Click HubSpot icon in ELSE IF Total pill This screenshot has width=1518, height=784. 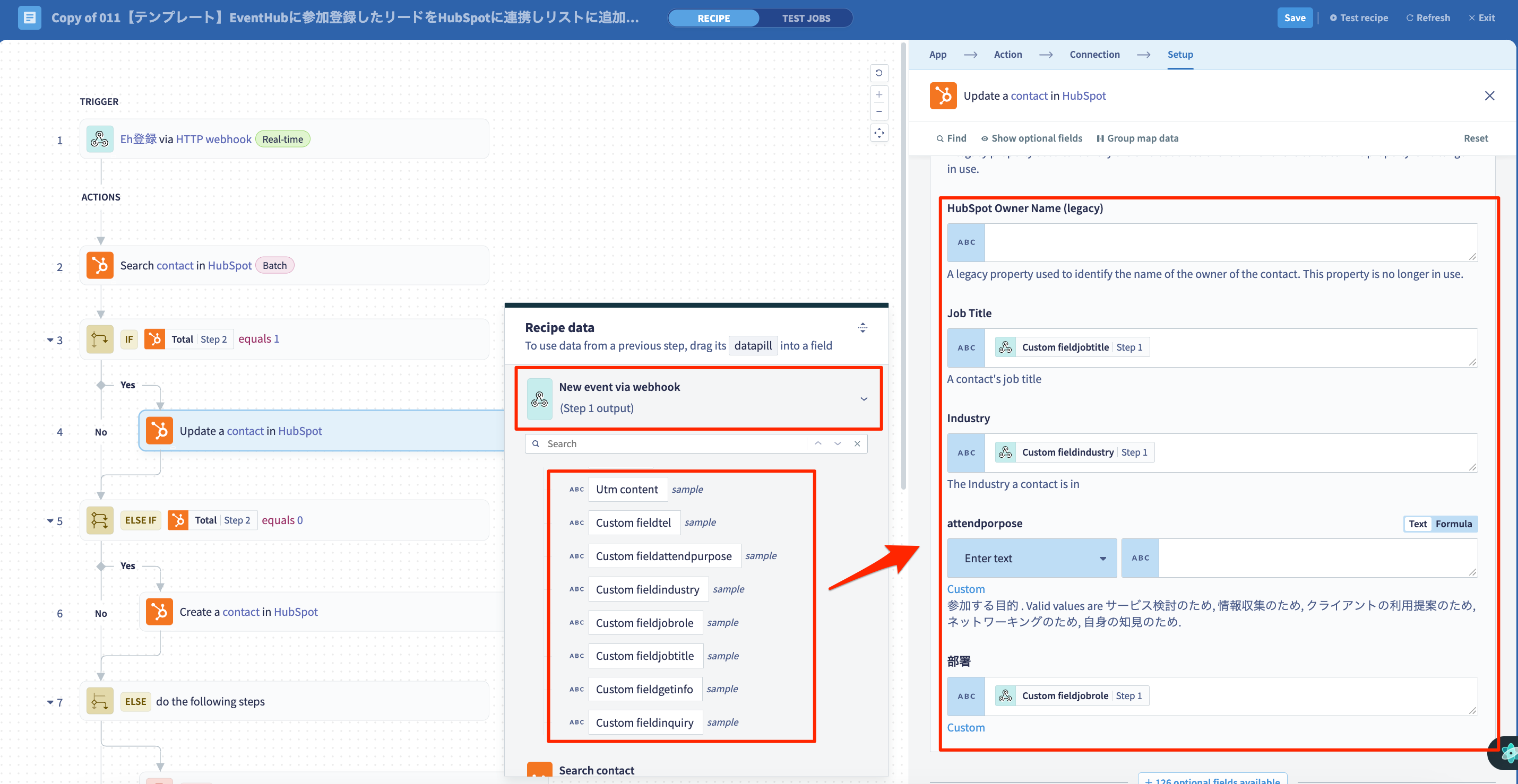(x=178, y=520)
